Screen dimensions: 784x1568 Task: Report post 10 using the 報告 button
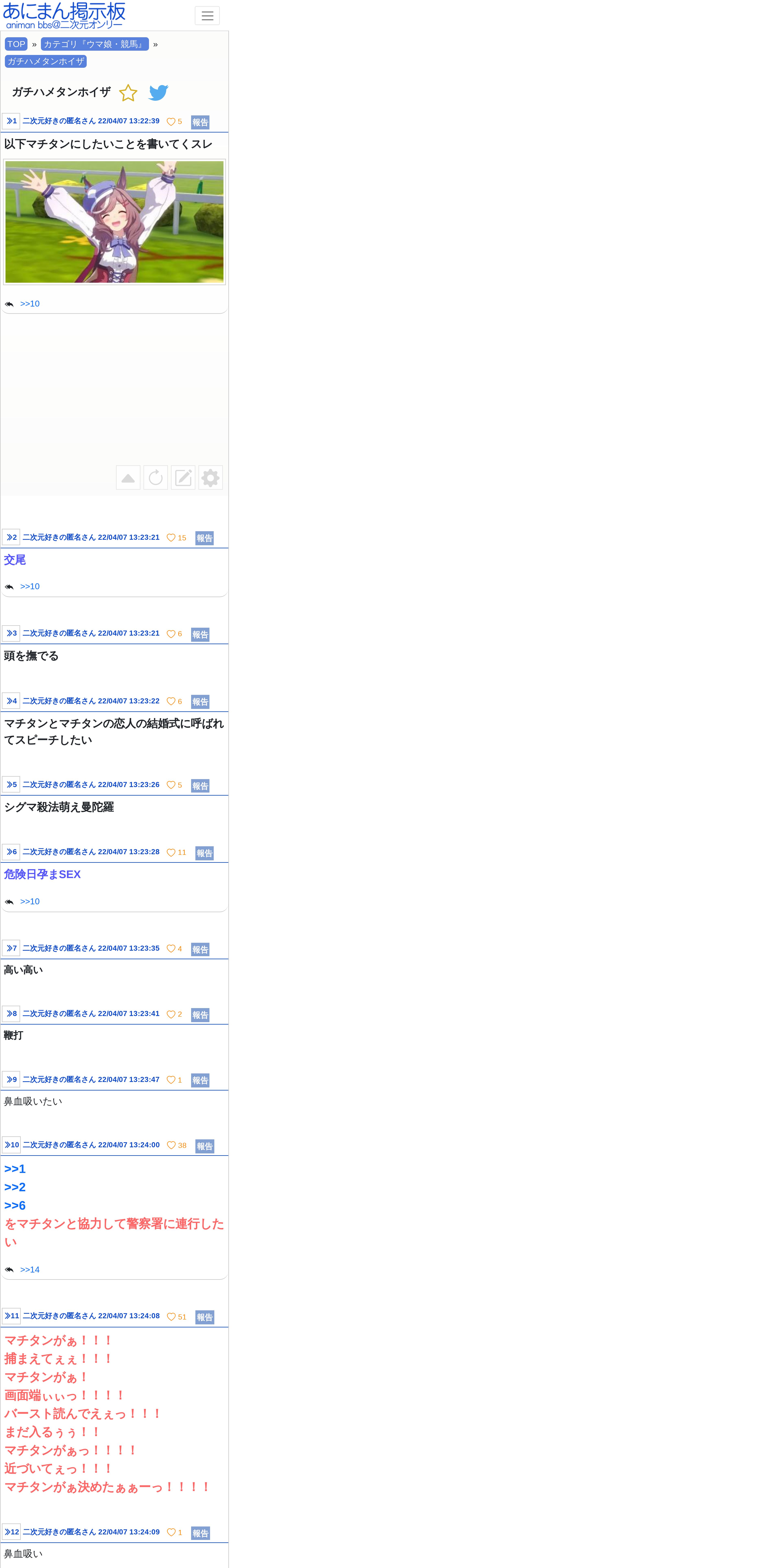tap(205, 1146)
